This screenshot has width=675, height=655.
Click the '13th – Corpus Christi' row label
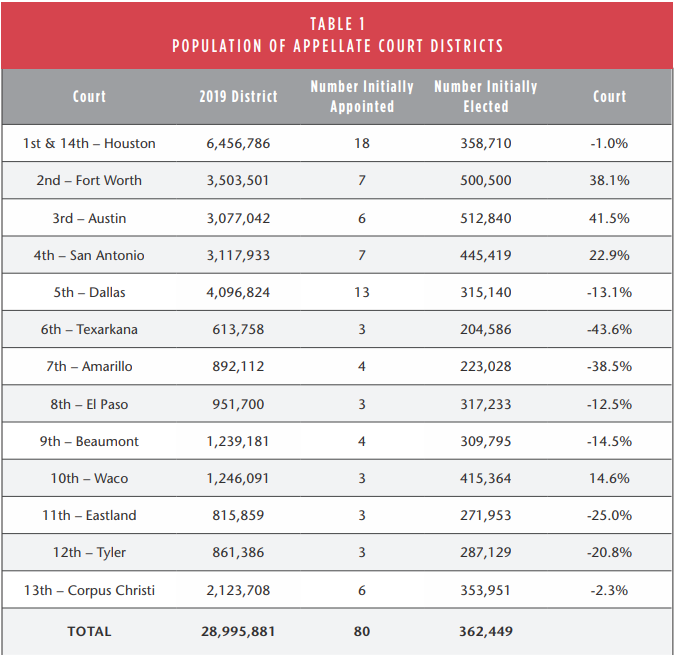pyautogui.click(x=89, y=590)
